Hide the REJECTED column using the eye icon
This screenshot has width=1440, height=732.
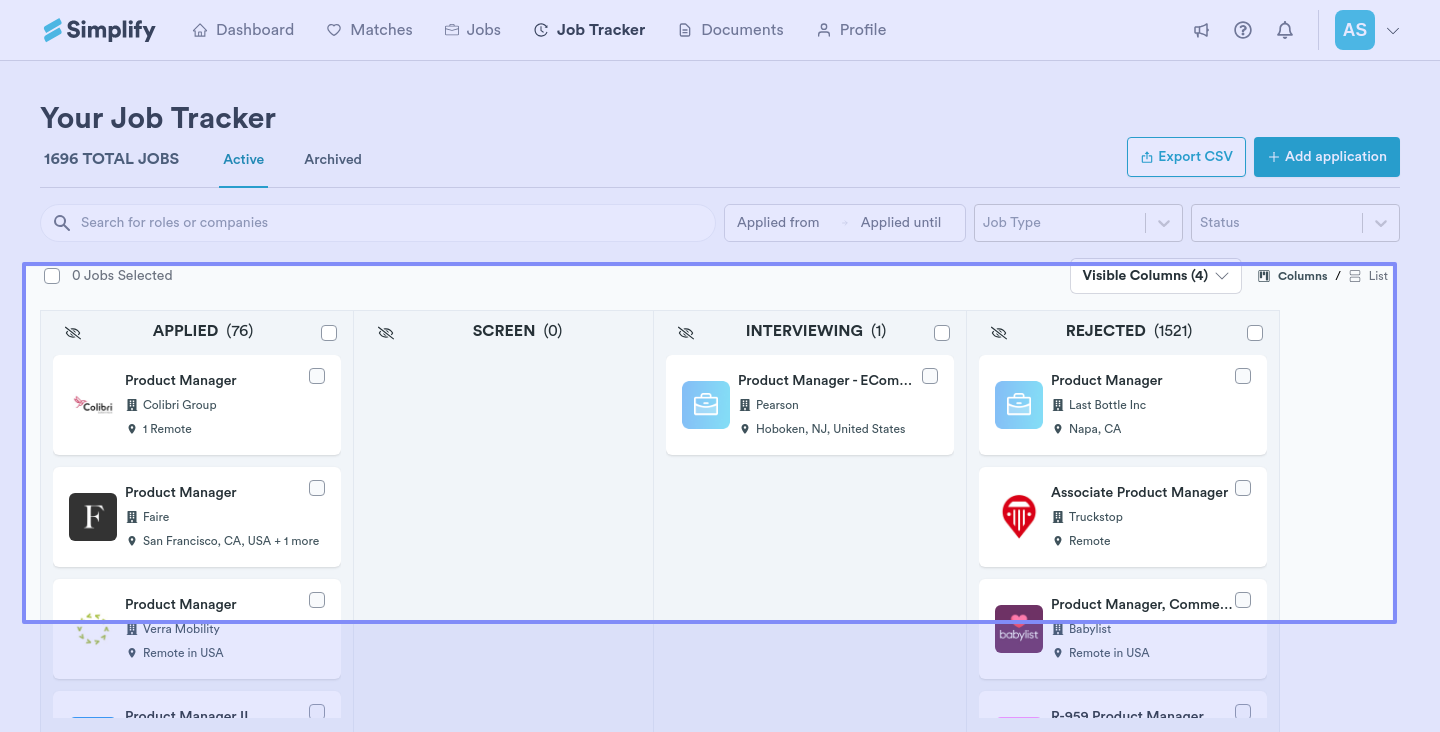coord(998,332)
